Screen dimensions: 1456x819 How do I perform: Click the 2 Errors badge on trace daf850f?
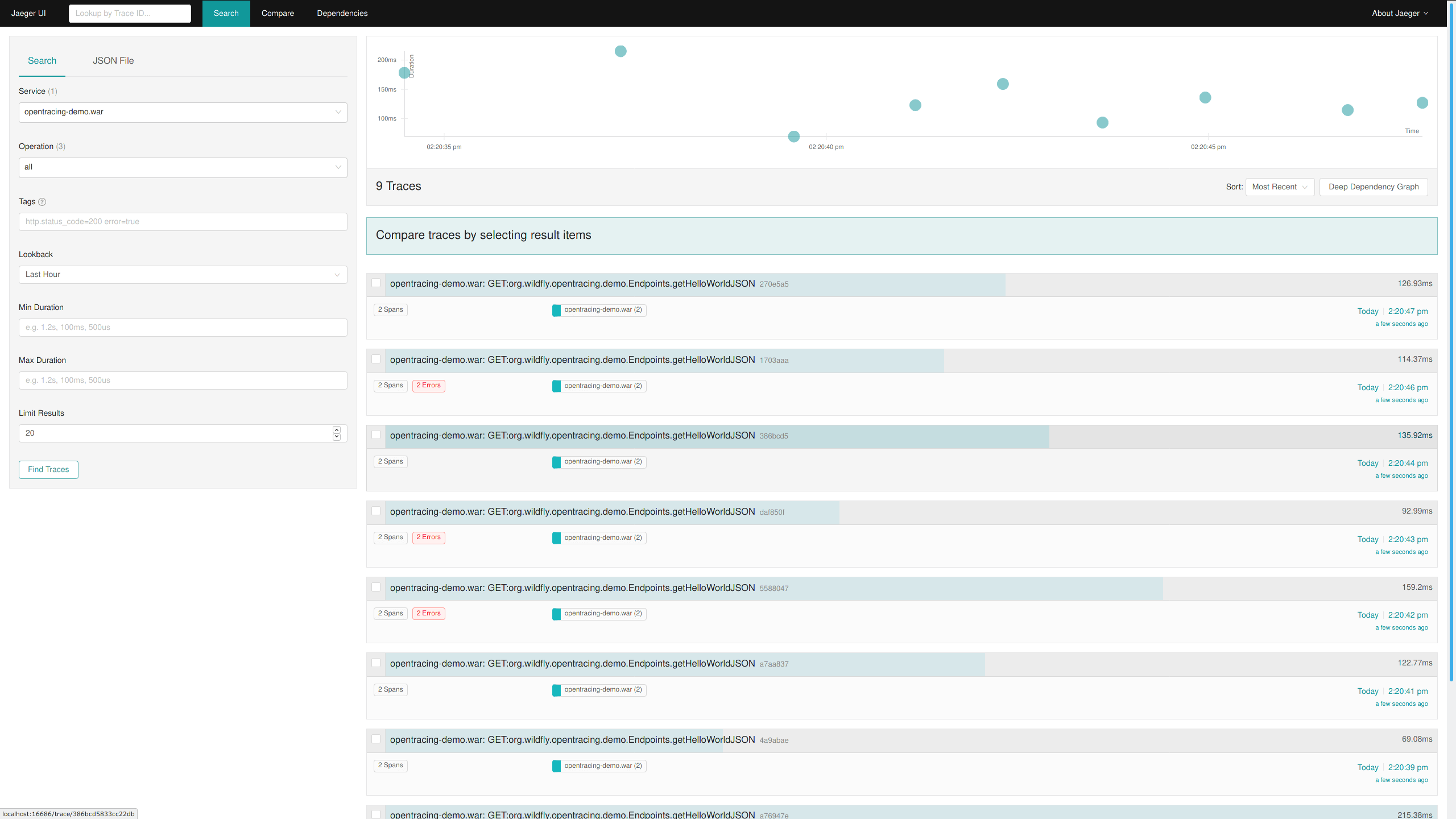click(428, 537)
